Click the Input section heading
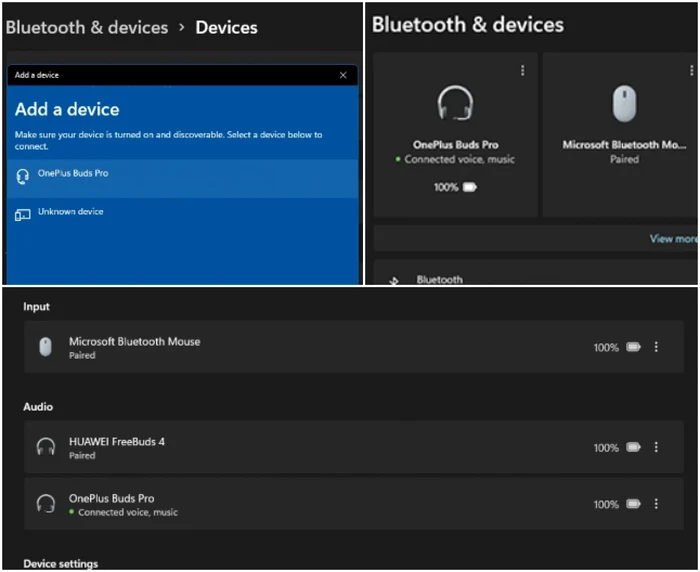The width and height of the screenshot is (700, 572). point(36,307)
